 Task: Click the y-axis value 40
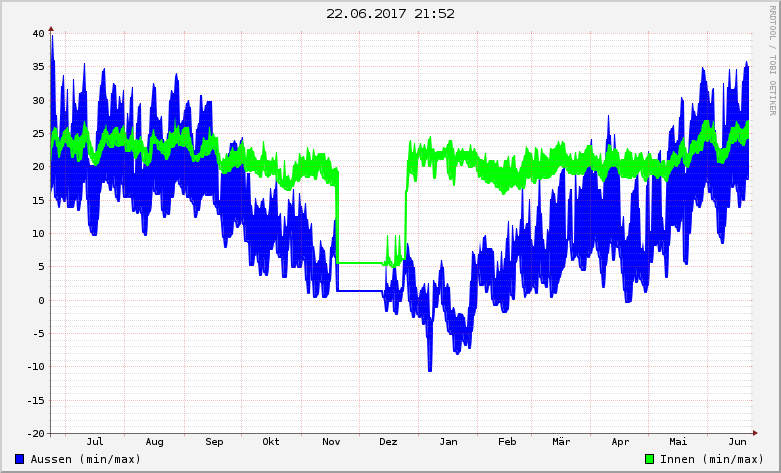click(38, 34)
